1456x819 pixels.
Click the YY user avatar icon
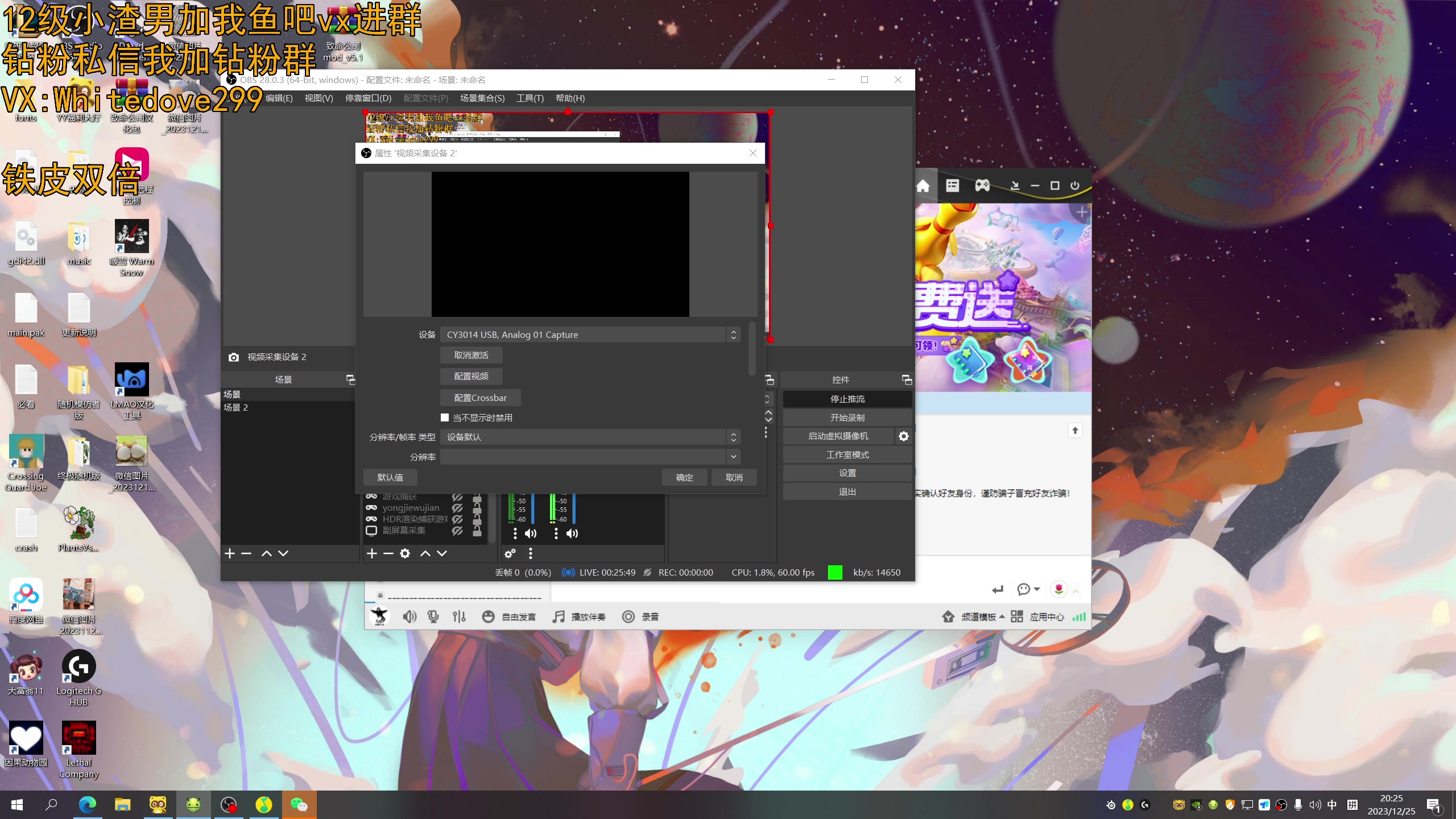click(x=379, y=616)
